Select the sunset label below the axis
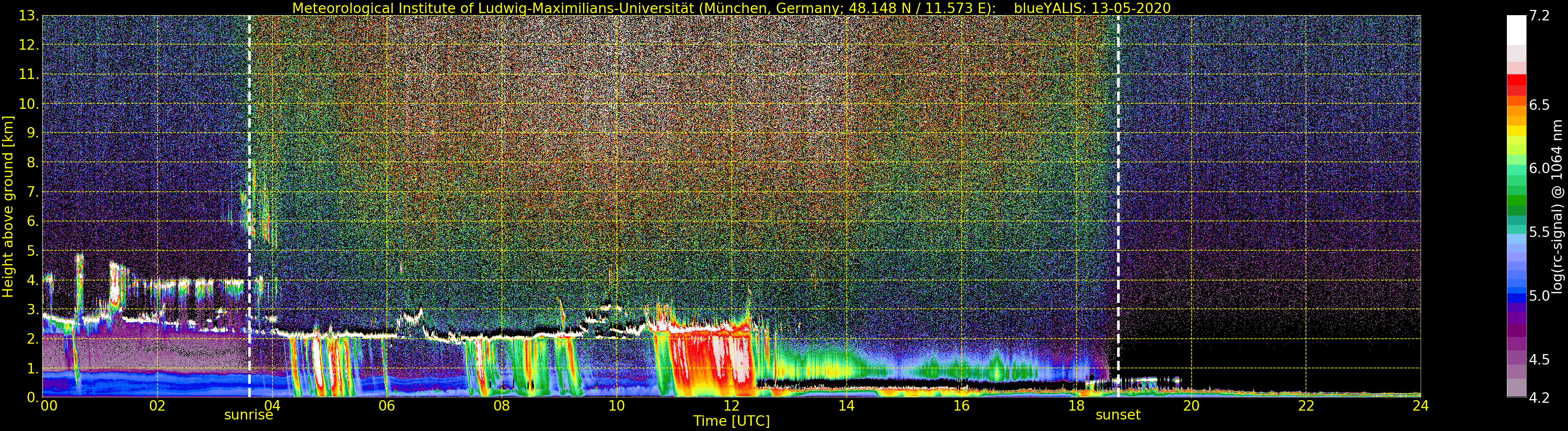Screen dimensions: 1568x431 tap(1118, 416)
